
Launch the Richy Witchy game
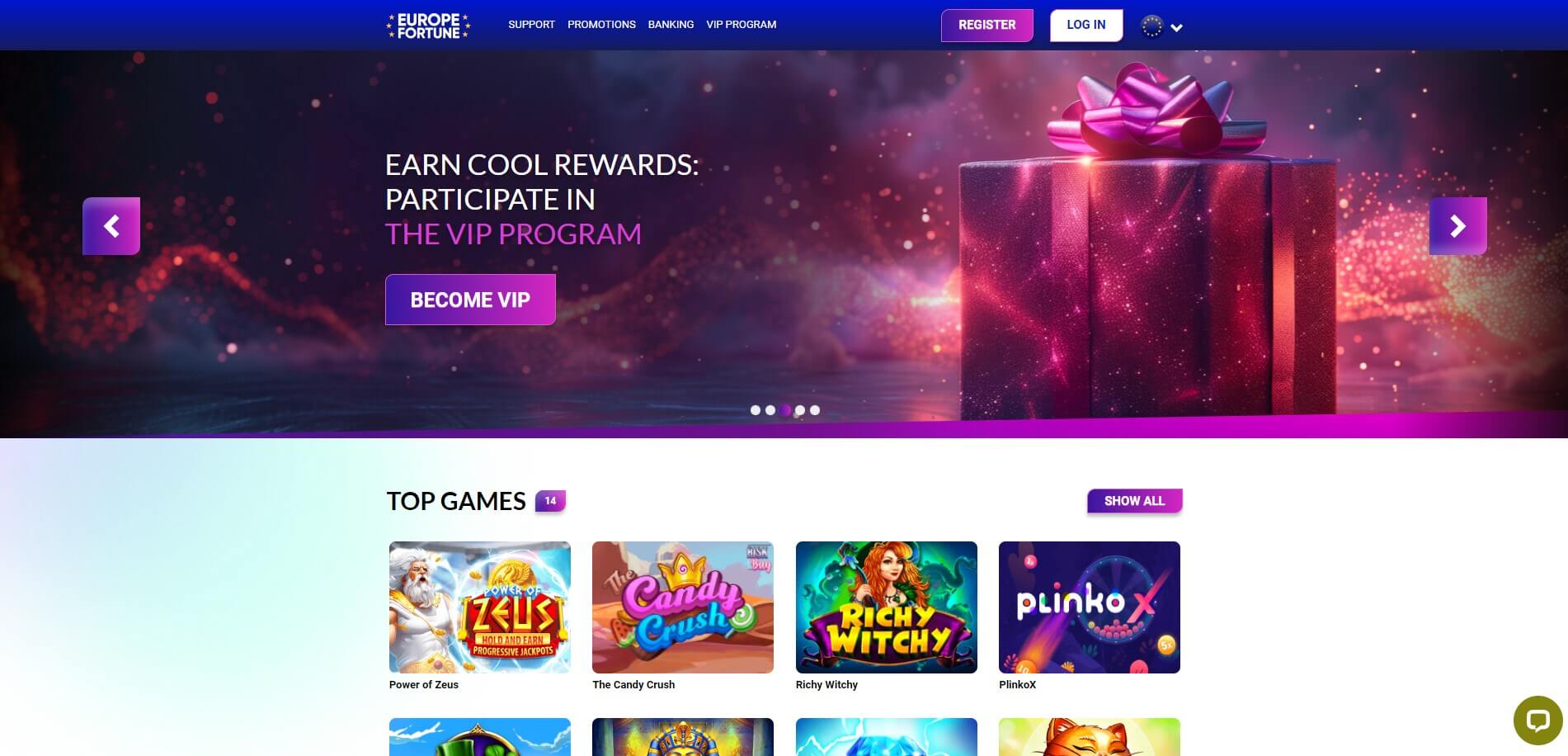pos(887,607)
